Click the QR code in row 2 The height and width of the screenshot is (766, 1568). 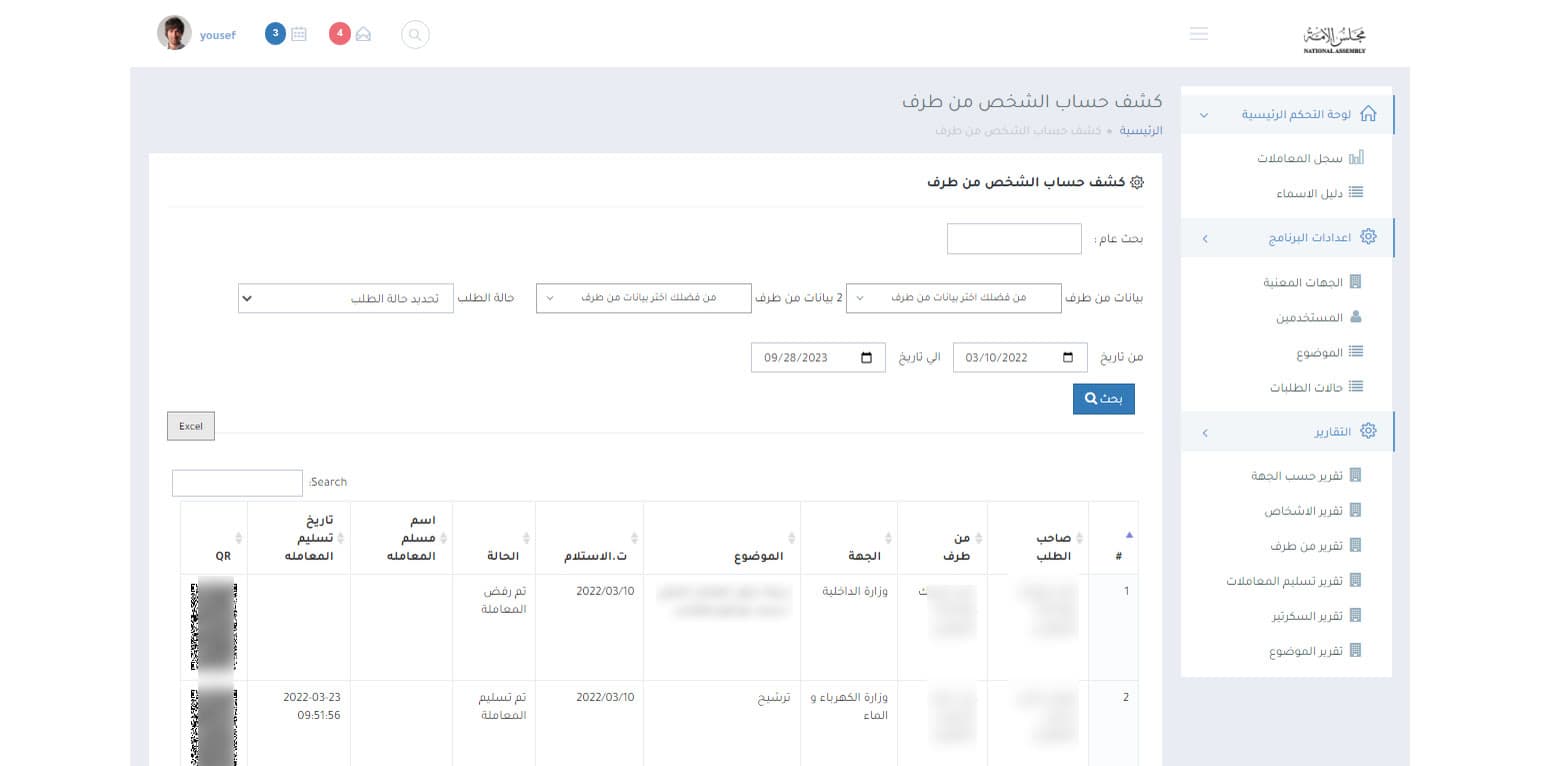pyautogui.click(x=213, y=726)
